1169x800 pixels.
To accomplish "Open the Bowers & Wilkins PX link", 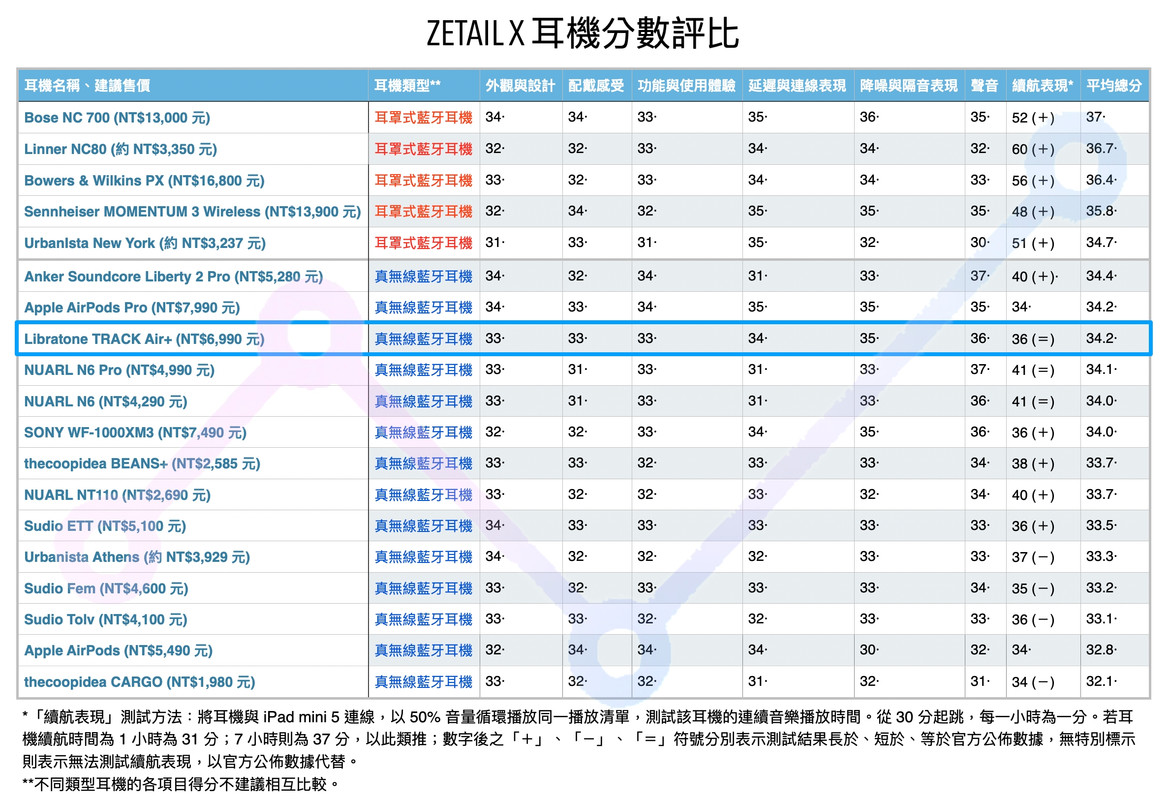I will (x=144, y=180).
